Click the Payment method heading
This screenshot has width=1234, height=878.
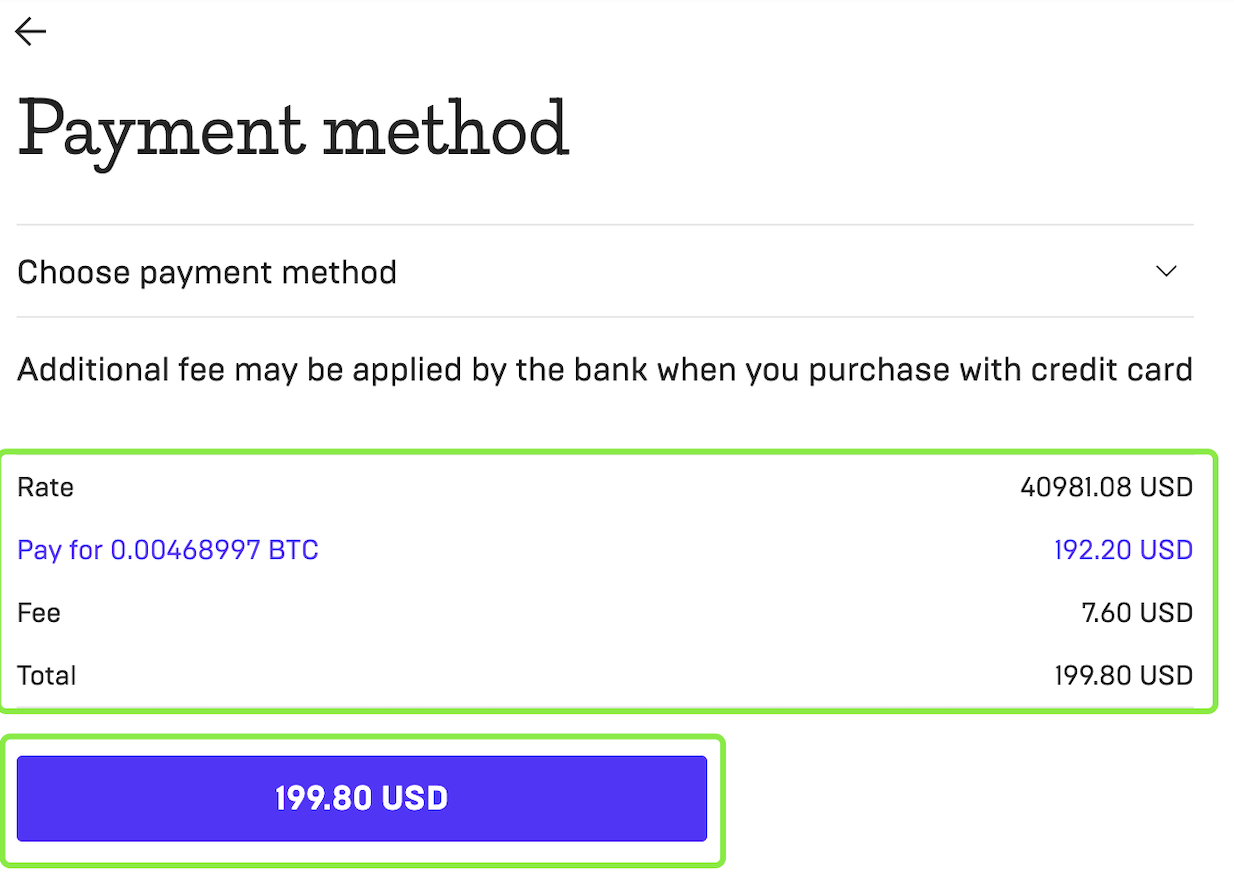tap(293, 130)
